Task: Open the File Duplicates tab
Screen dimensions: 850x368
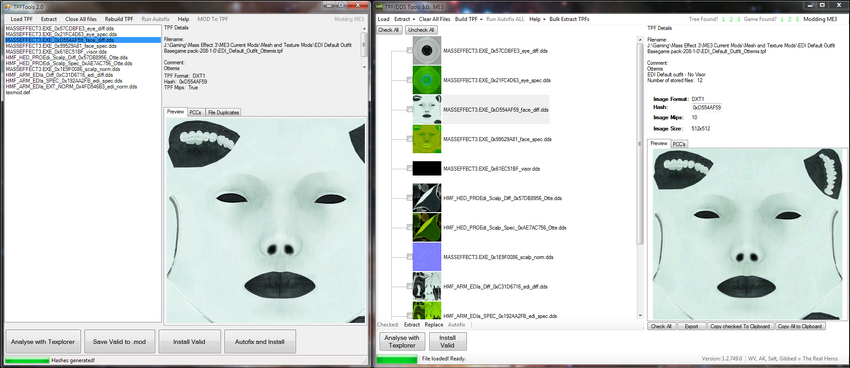Action: pyautogui.click(x=223, y=112)
